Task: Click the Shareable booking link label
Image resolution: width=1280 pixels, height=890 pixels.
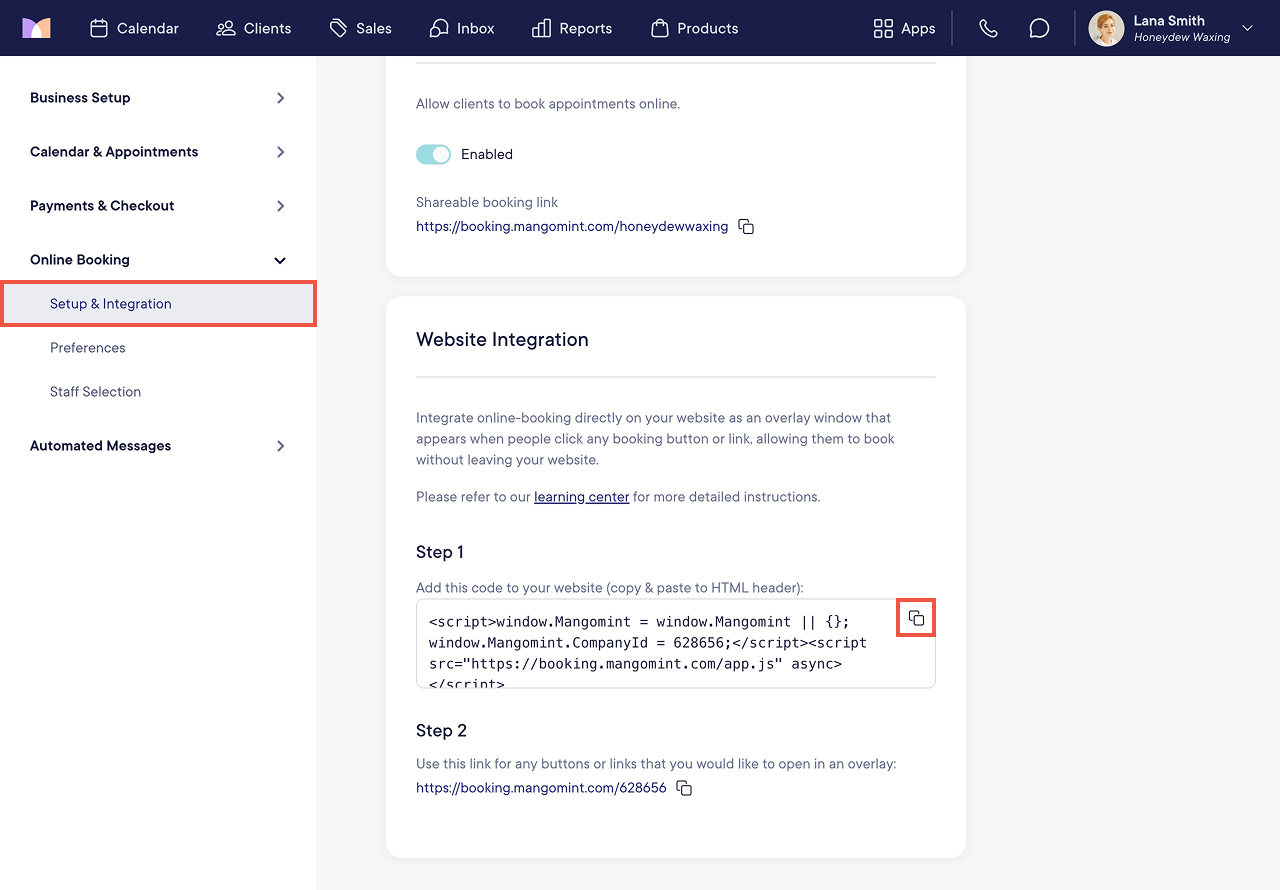Action: [x=487, y=202]
